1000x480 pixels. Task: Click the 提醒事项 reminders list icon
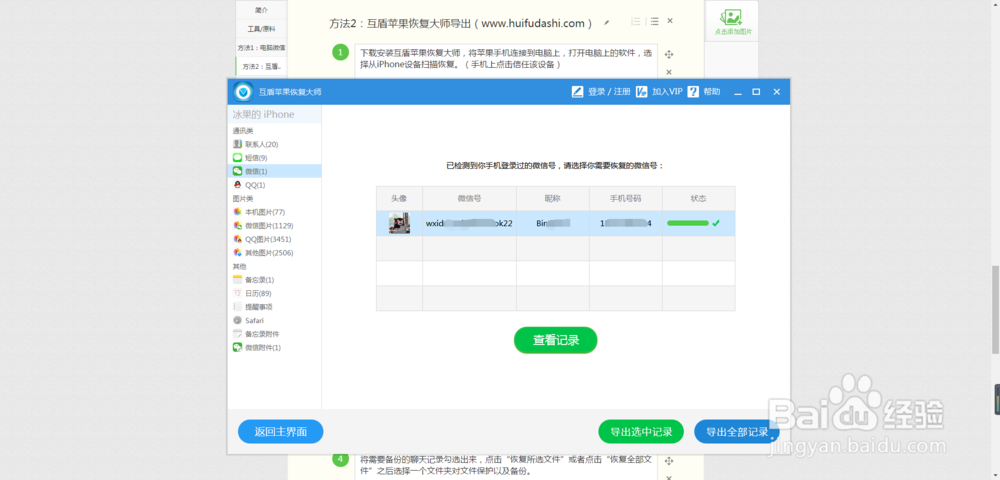(x=237, y=307)
